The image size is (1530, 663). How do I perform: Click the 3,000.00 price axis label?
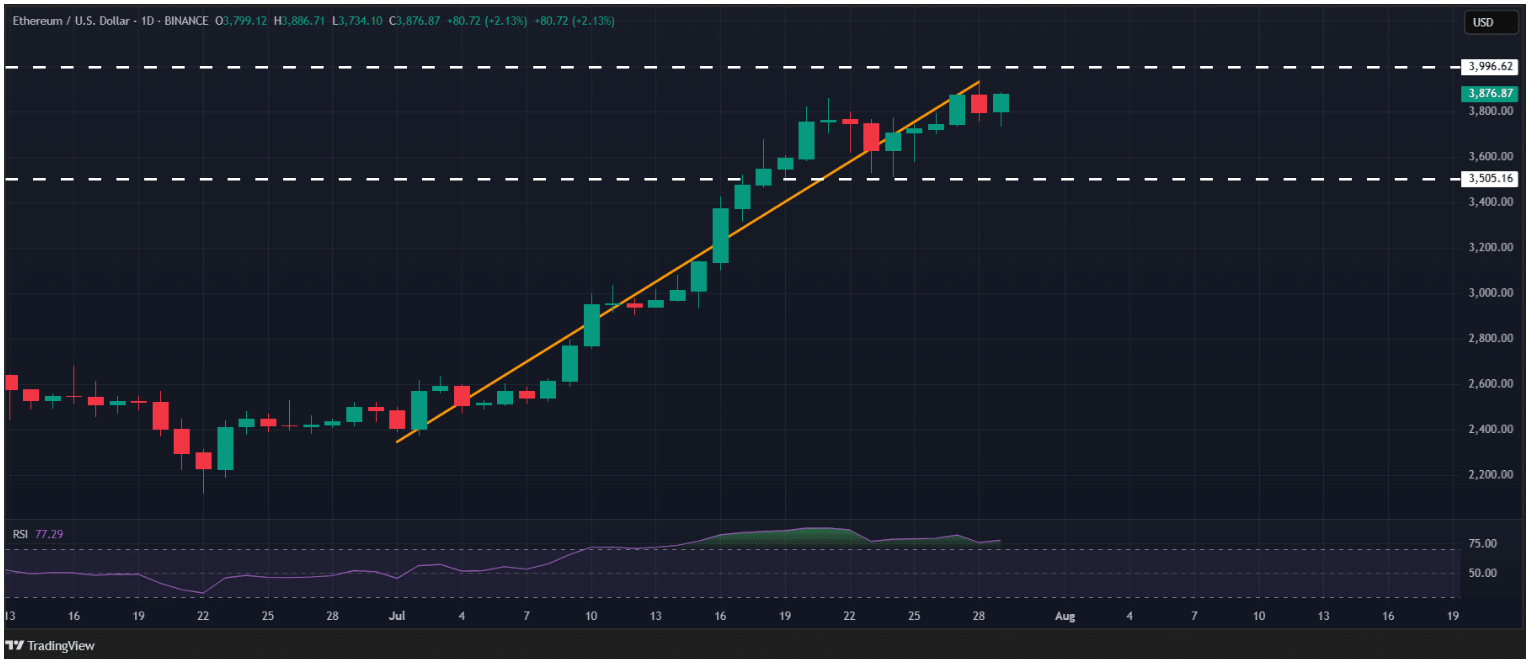point(1489,293)
